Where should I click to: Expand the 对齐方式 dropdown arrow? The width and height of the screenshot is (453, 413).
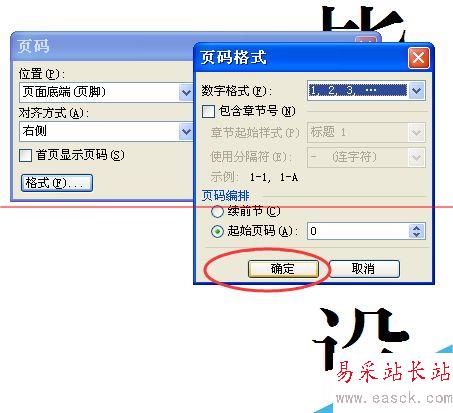coord(186,132)
